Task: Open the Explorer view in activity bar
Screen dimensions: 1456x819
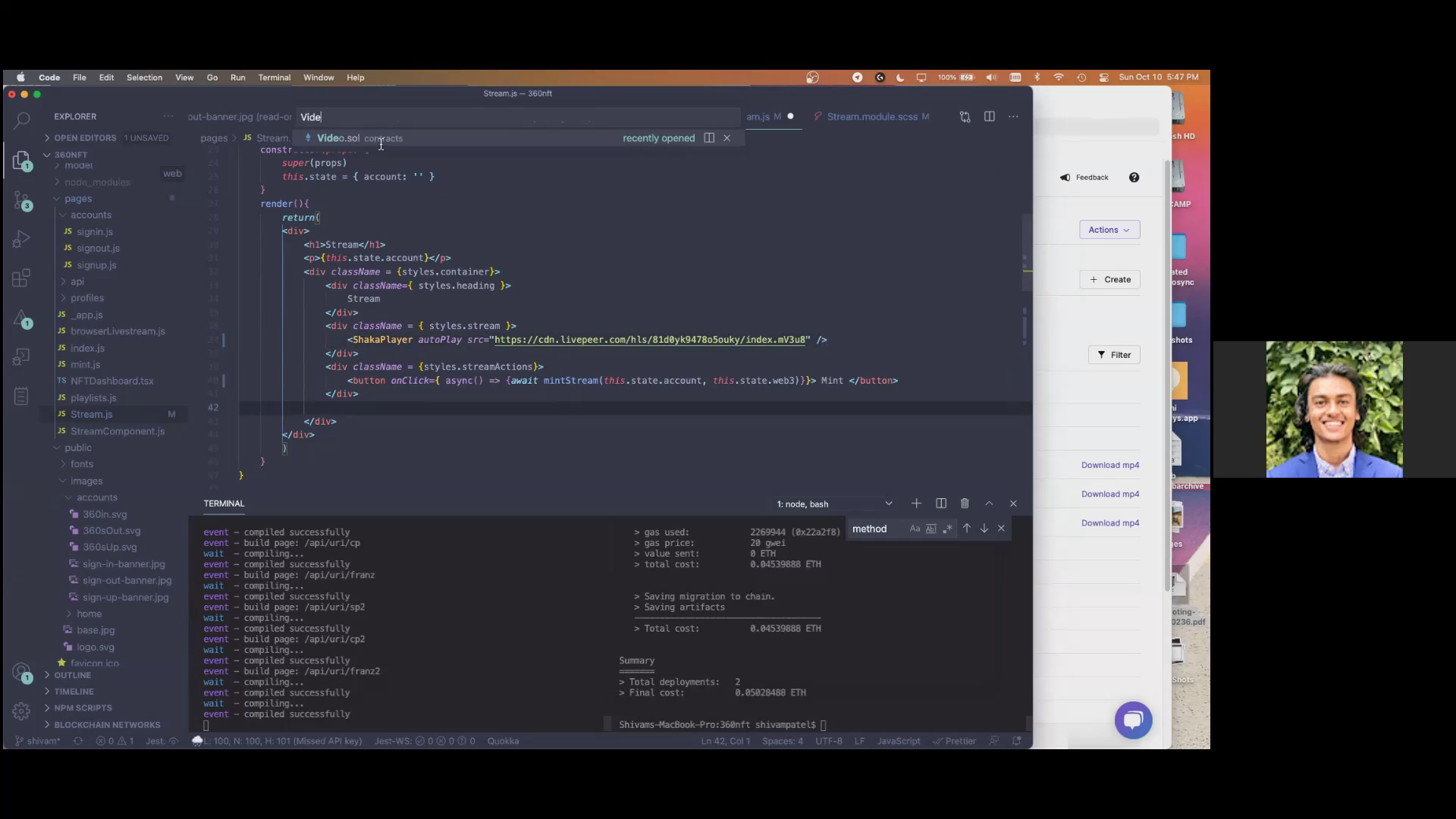Action: 21,160
